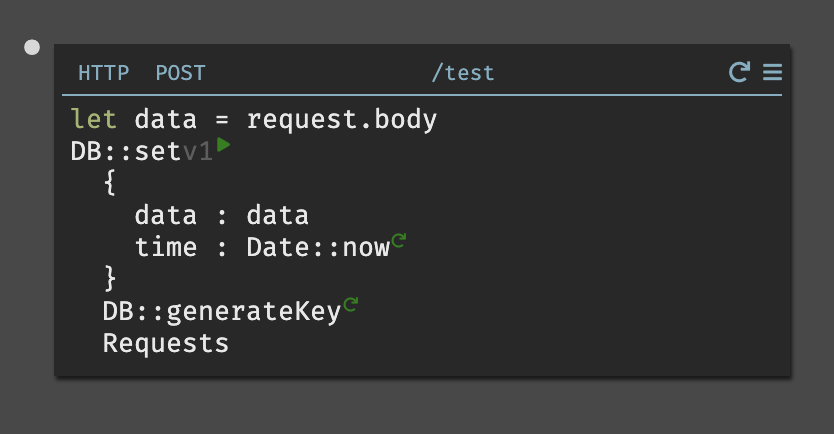
Task: Click the refresh icon in handler header
Action: point(739,72)
